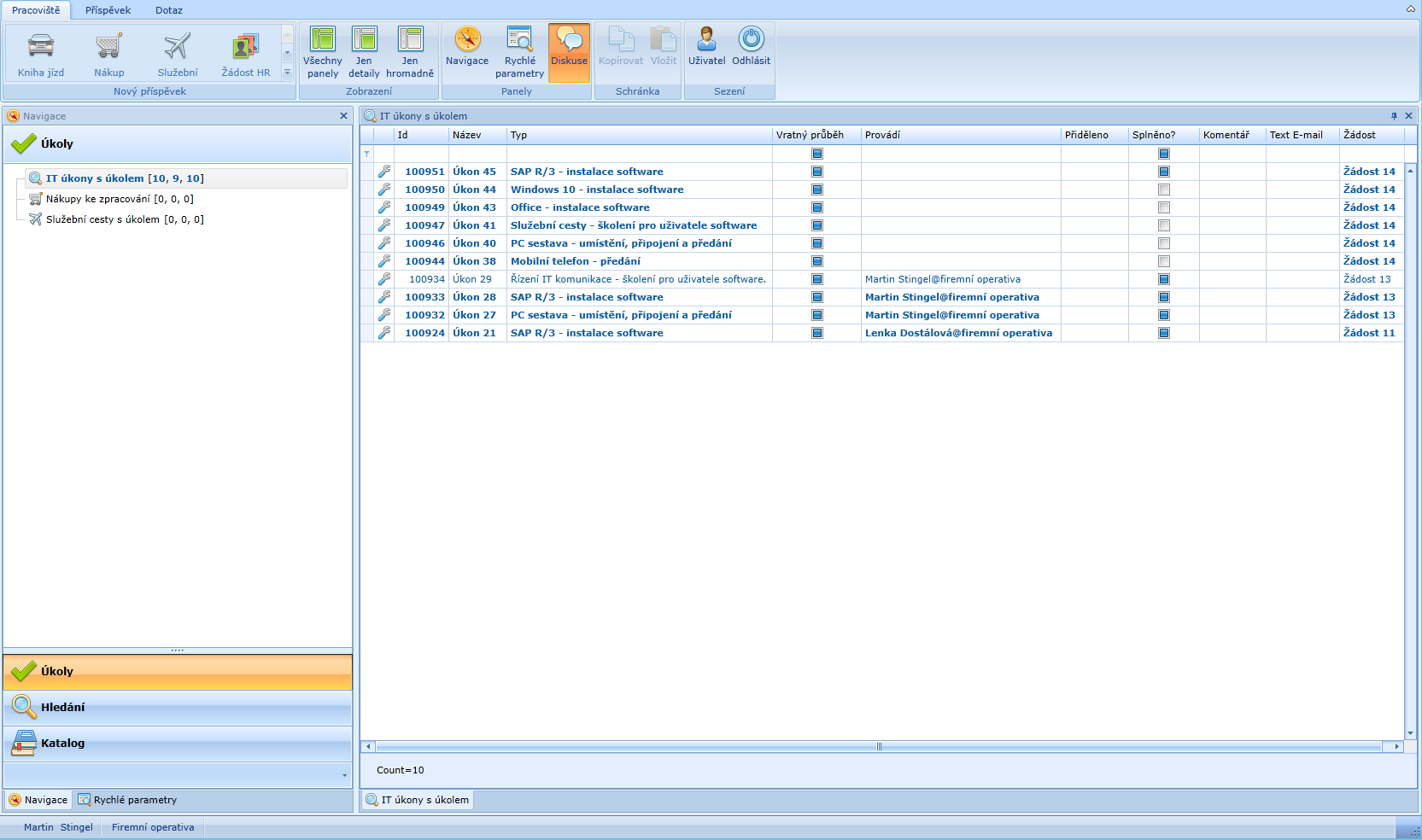
Task: Toggle Splněno checkbox for task 100950
Action: click(1163, 190)
